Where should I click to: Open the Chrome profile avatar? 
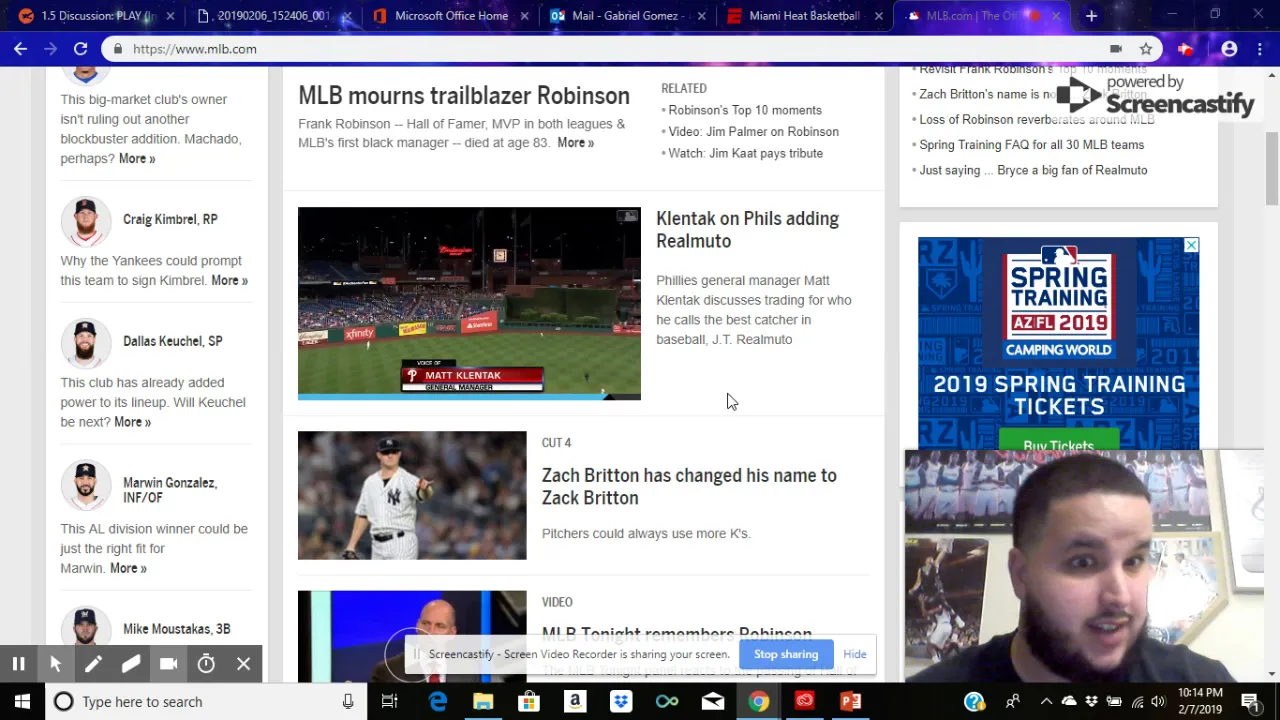[x=1229, y=49]
